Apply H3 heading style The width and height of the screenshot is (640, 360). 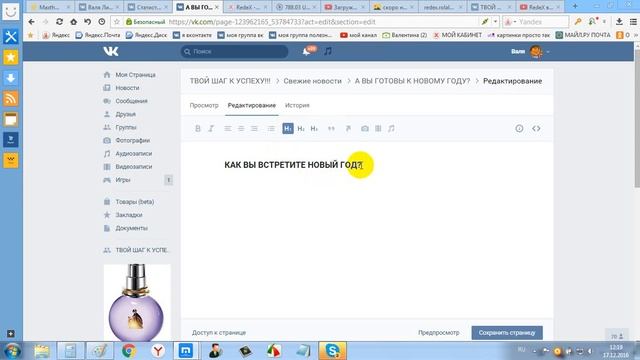314,129
